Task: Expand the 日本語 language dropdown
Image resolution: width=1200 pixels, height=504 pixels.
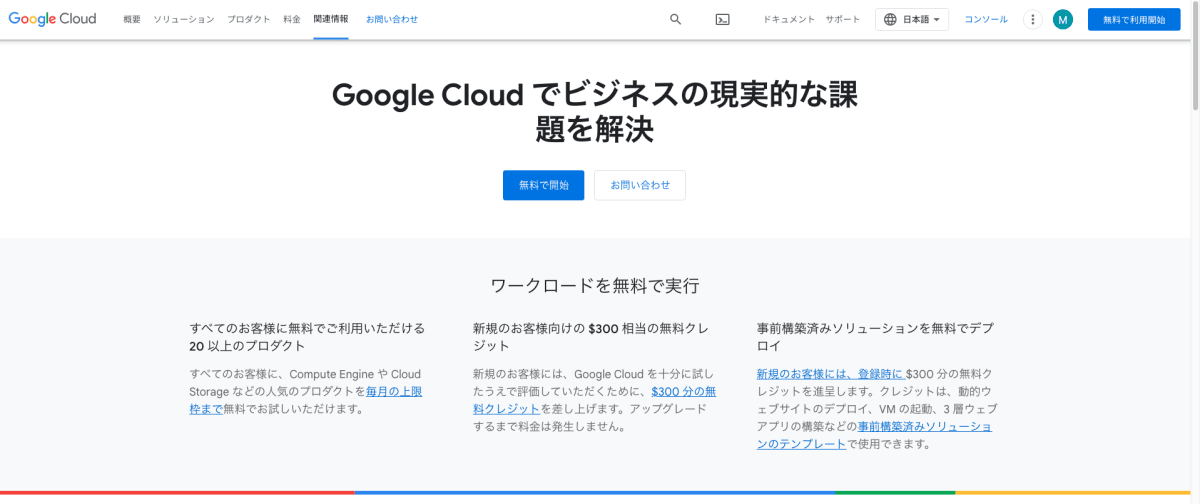Action: pos(912,19)
